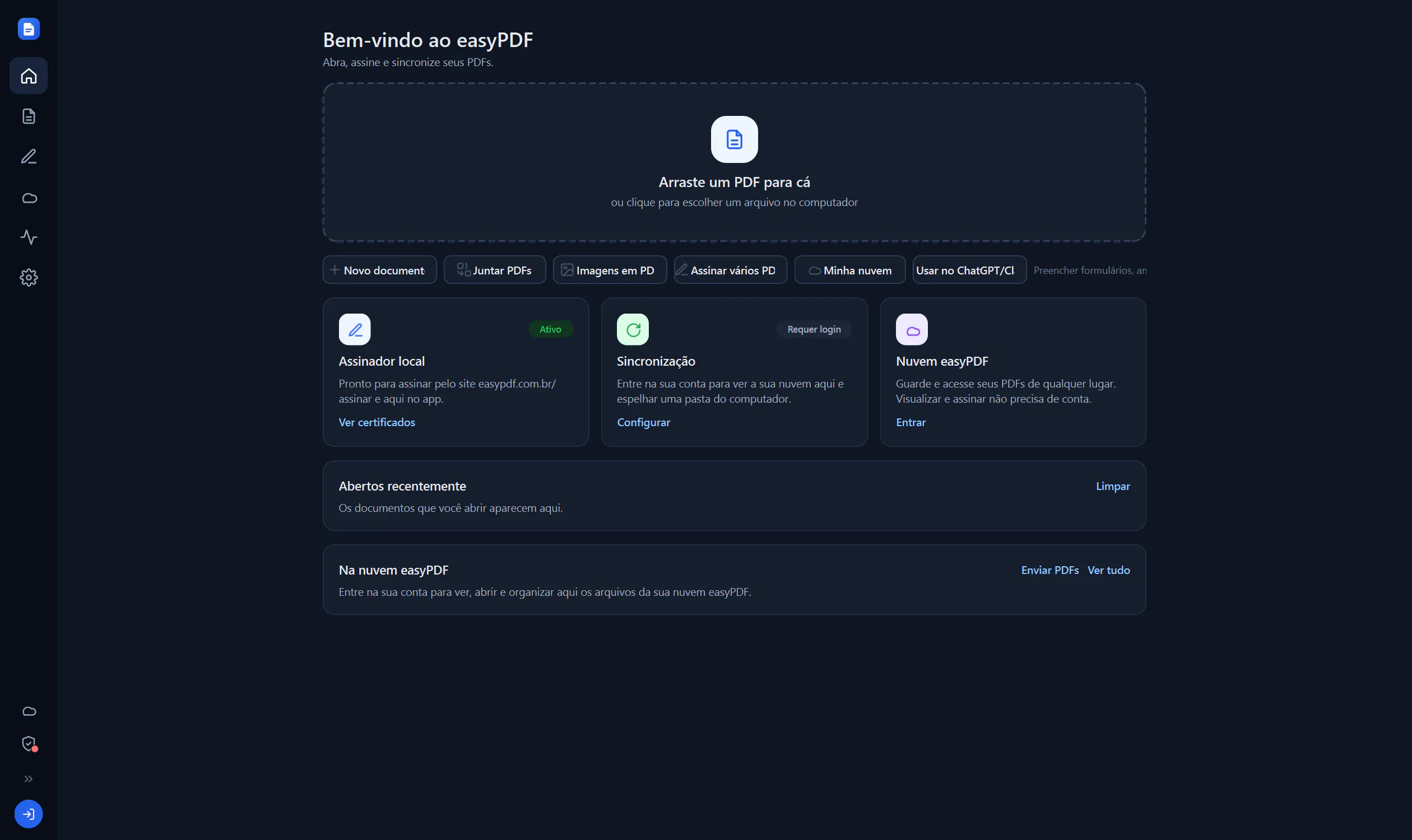Click Ver tudo link
The height and width of the screenshot is (840, 1412).
(x=1108, y=570)
